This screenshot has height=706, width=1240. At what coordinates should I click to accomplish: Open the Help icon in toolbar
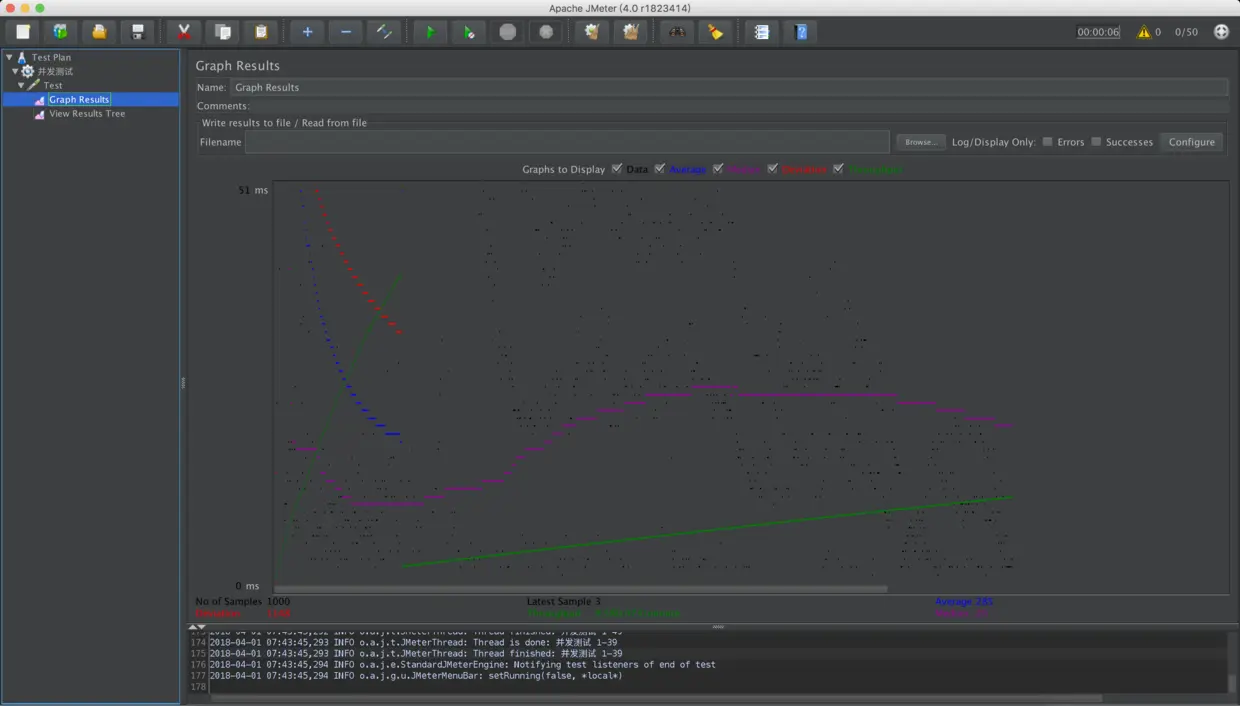pyautogui.click(x=800, y=32)
